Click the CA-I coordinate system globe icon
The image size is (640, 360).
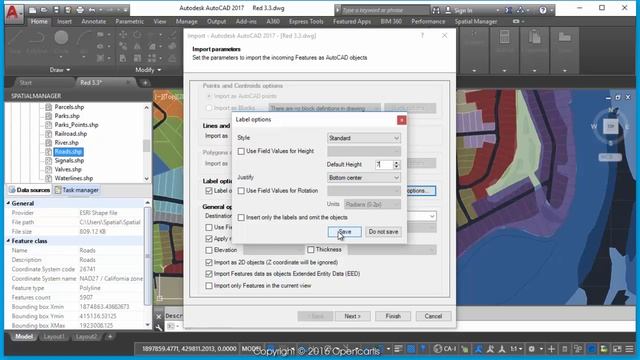click(438, 349)
